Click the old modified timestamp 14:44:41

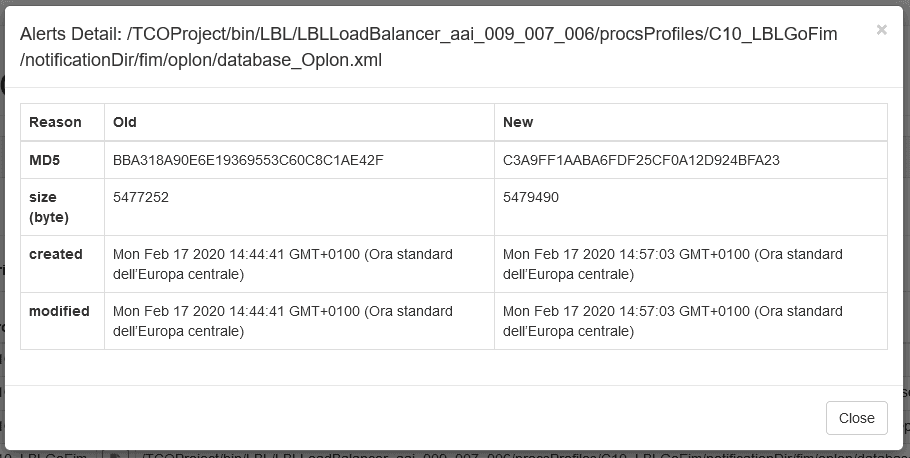(283, 321)
